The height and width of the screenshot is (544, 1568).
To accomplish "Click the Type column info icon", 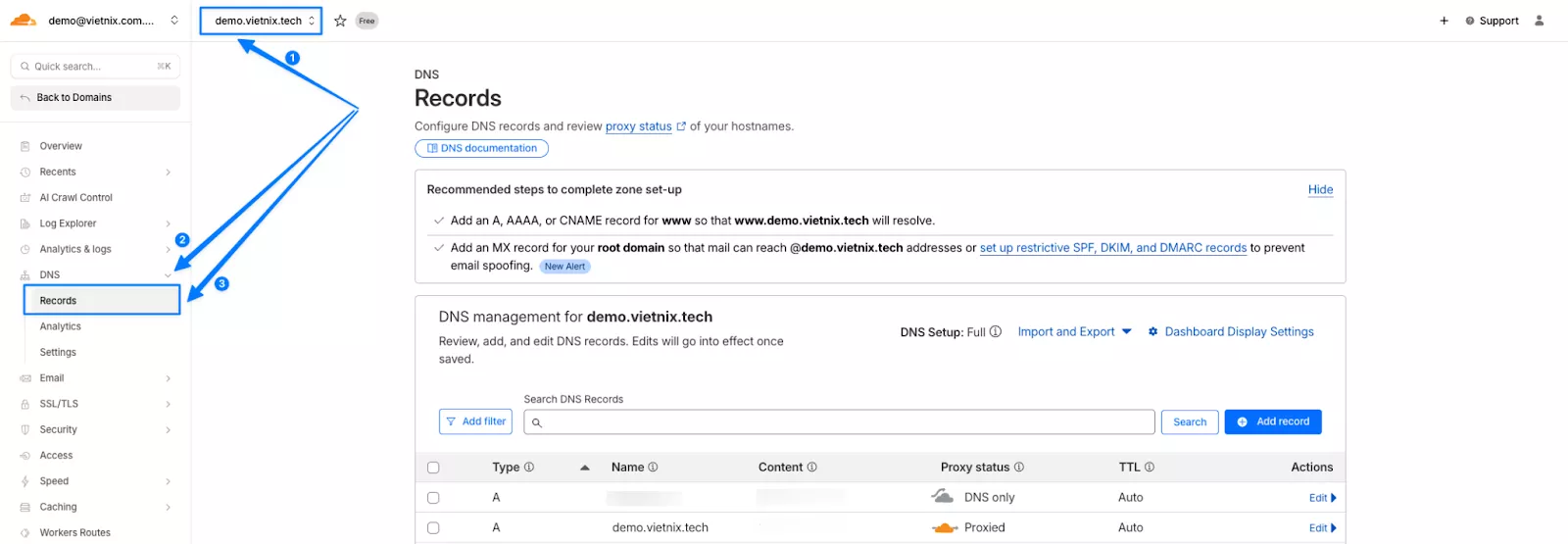I will point(529,468).
